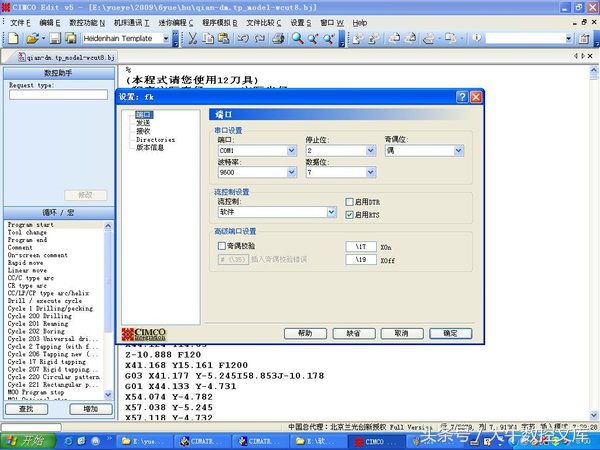The height and width of the screenshot is (450, 600).
Task: Click the 缺省 button
Action: pyautogui.click(x=354, y=333)
